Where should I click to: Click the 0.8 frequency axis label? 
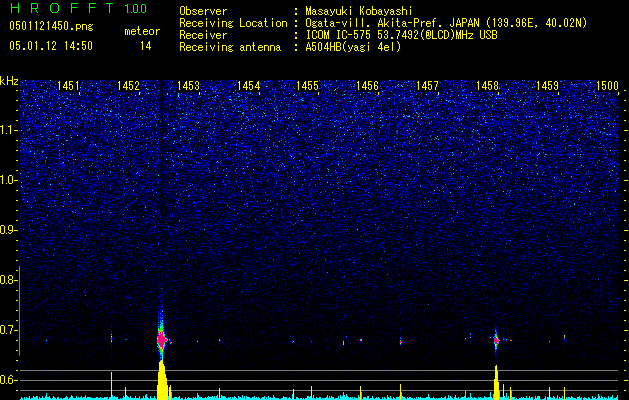8,280
